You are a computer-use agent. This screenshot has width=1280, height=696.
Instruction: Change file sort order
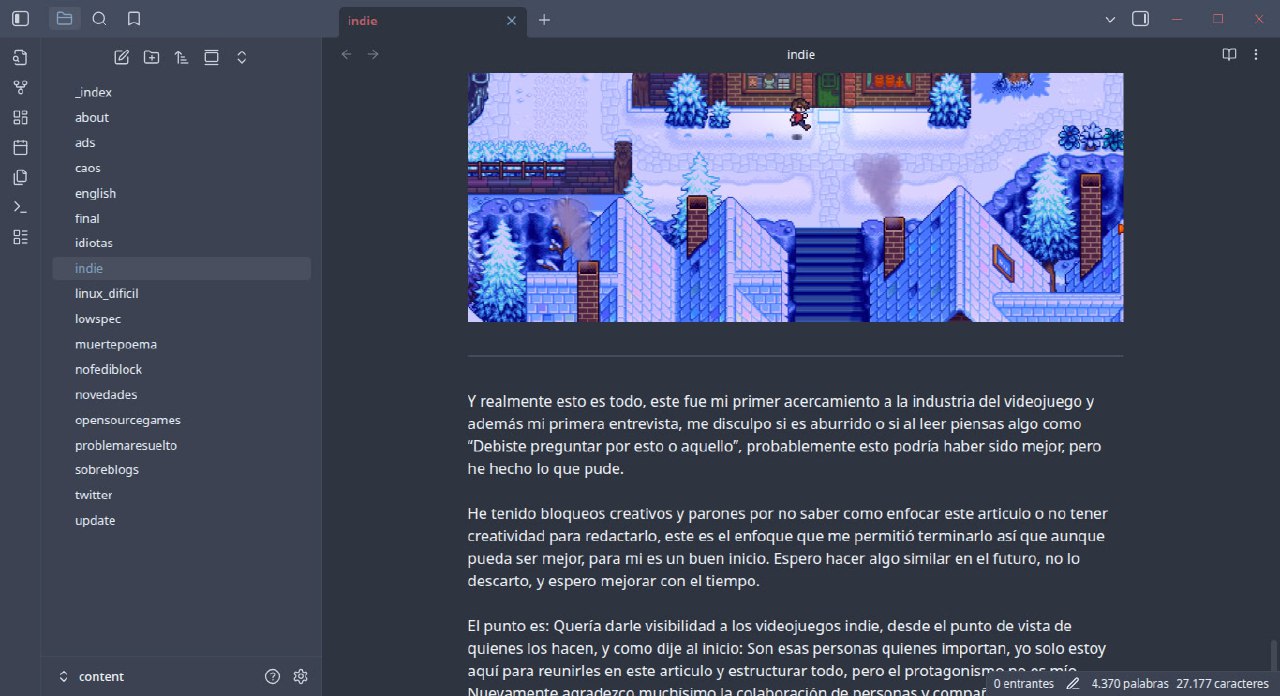pos(181,58)
